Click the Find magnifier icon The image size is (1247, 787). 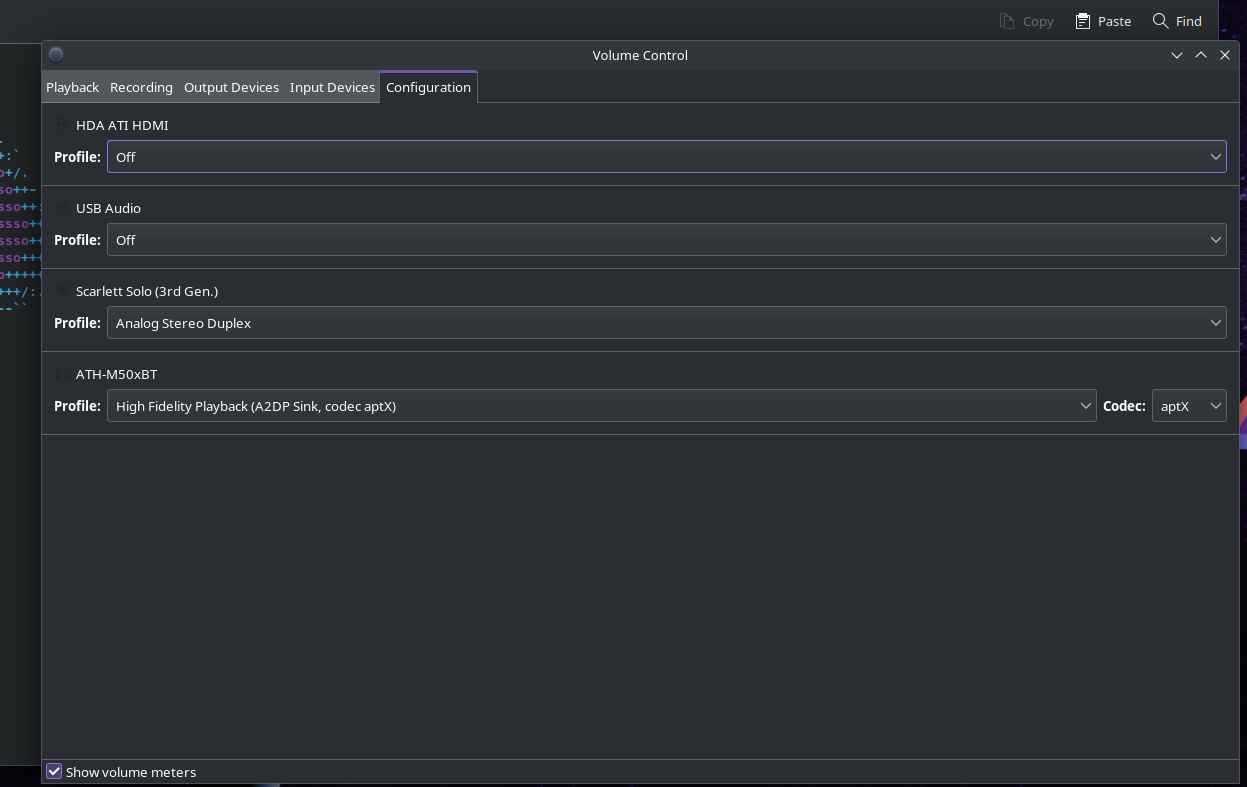(x=1160, y=21)
